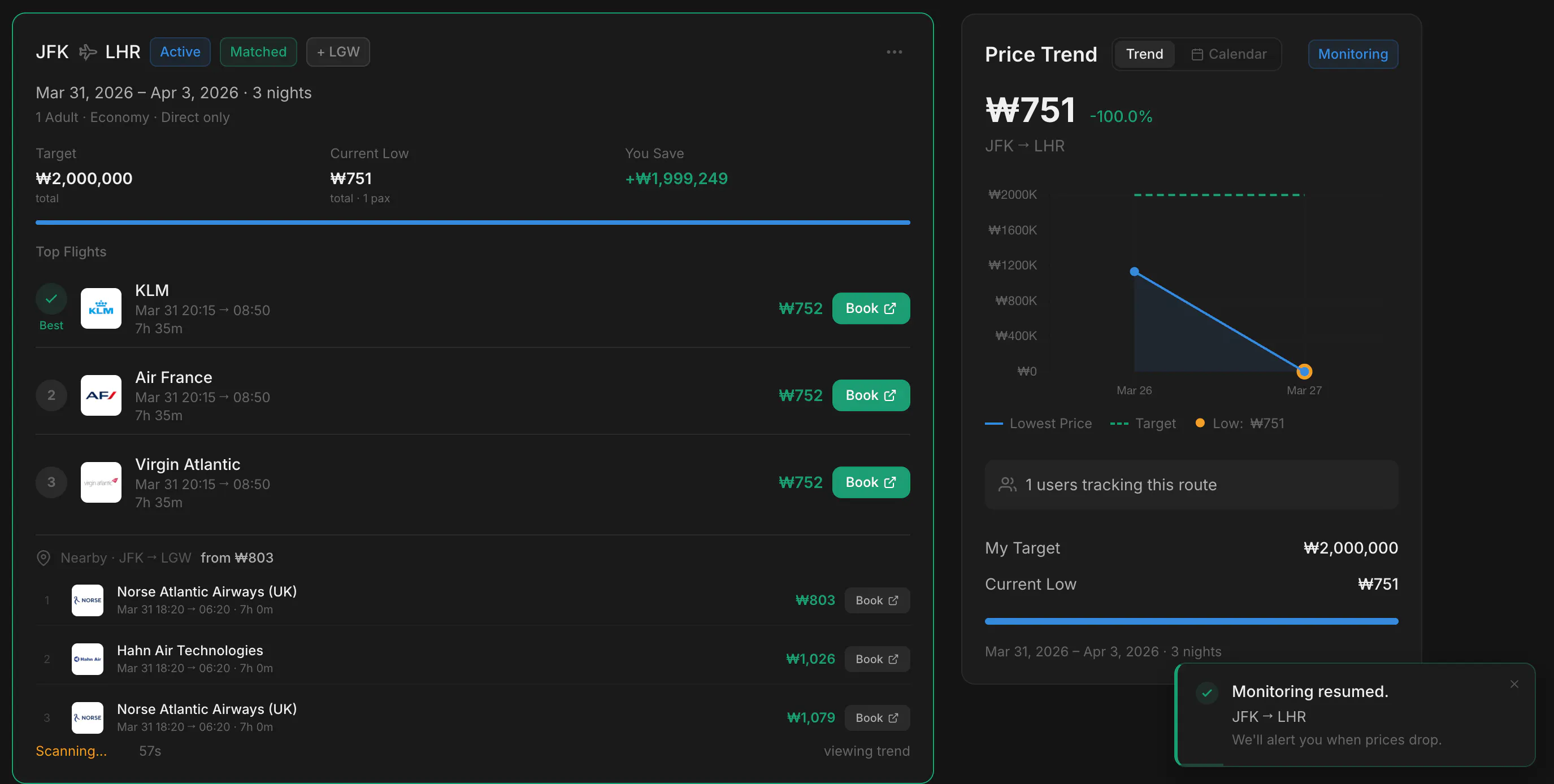The width and height of the screenshot is (1554, 784).
Task: Switch to the Trend tab
Action: (x=1144, y=54)
